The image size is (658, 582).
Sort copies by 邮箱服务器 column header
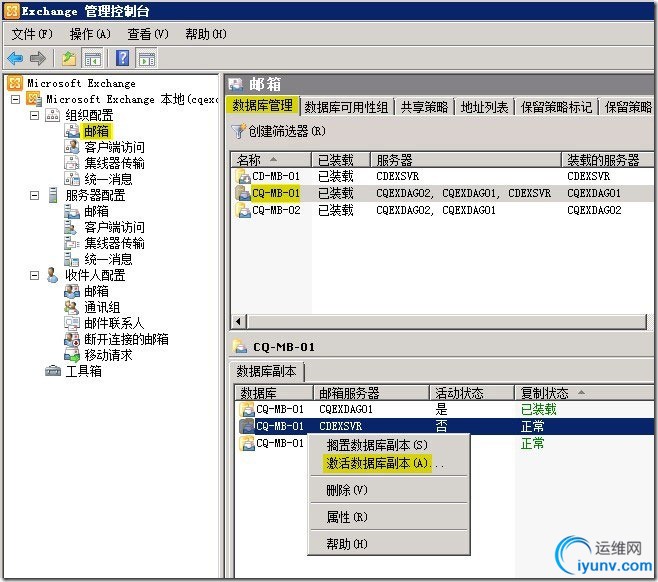pyautogui.click(x=371, y=393)
